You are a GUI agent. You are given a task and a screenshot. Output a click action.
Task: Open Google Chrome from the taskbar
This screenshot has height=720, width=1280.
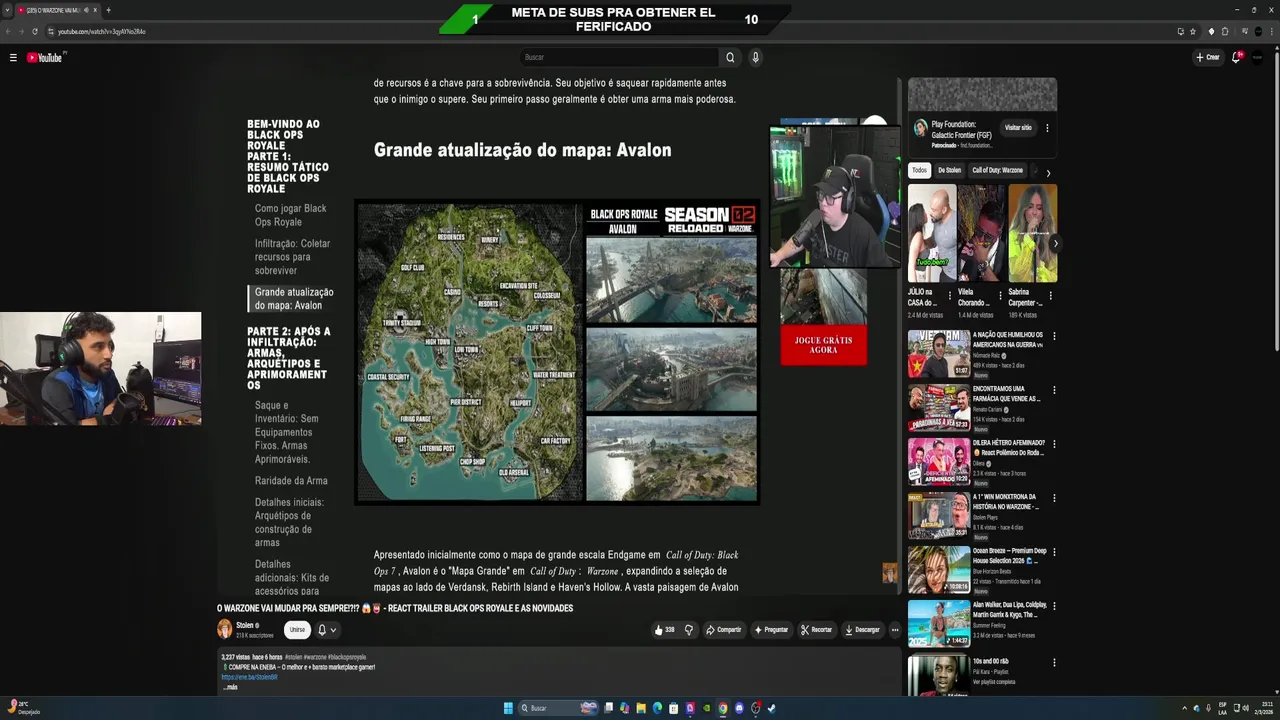tap(723, 708)
